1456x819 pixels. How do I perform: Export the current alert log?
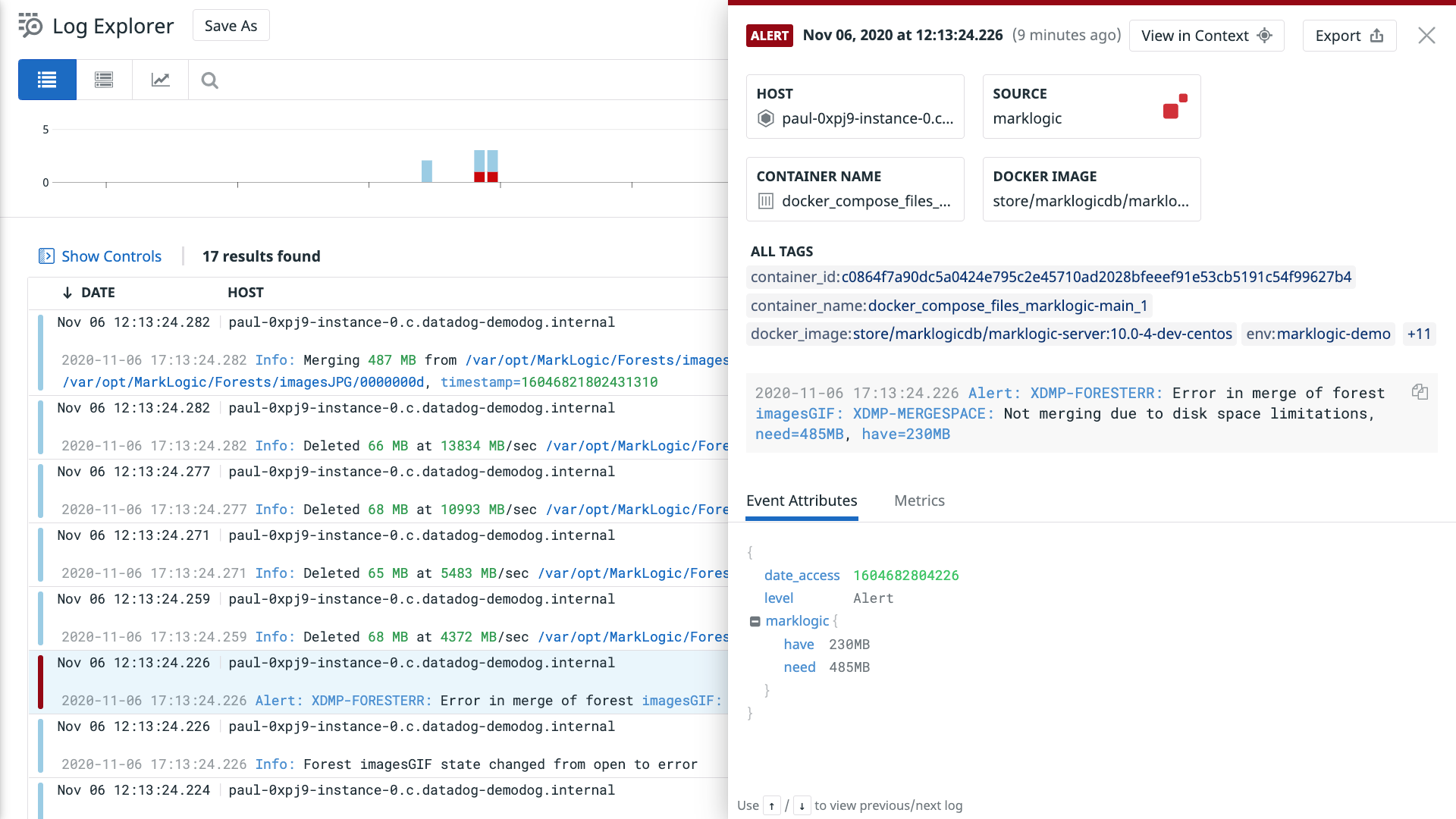click(1348, 36)
